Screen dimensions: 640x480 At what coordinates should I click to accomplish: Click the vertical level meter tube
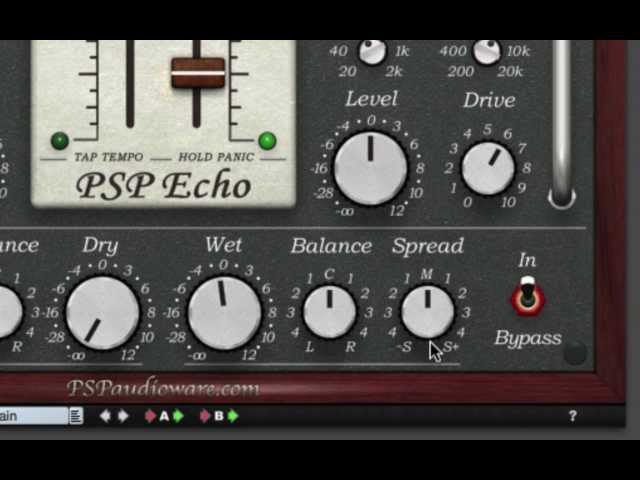tap(562, 124)
